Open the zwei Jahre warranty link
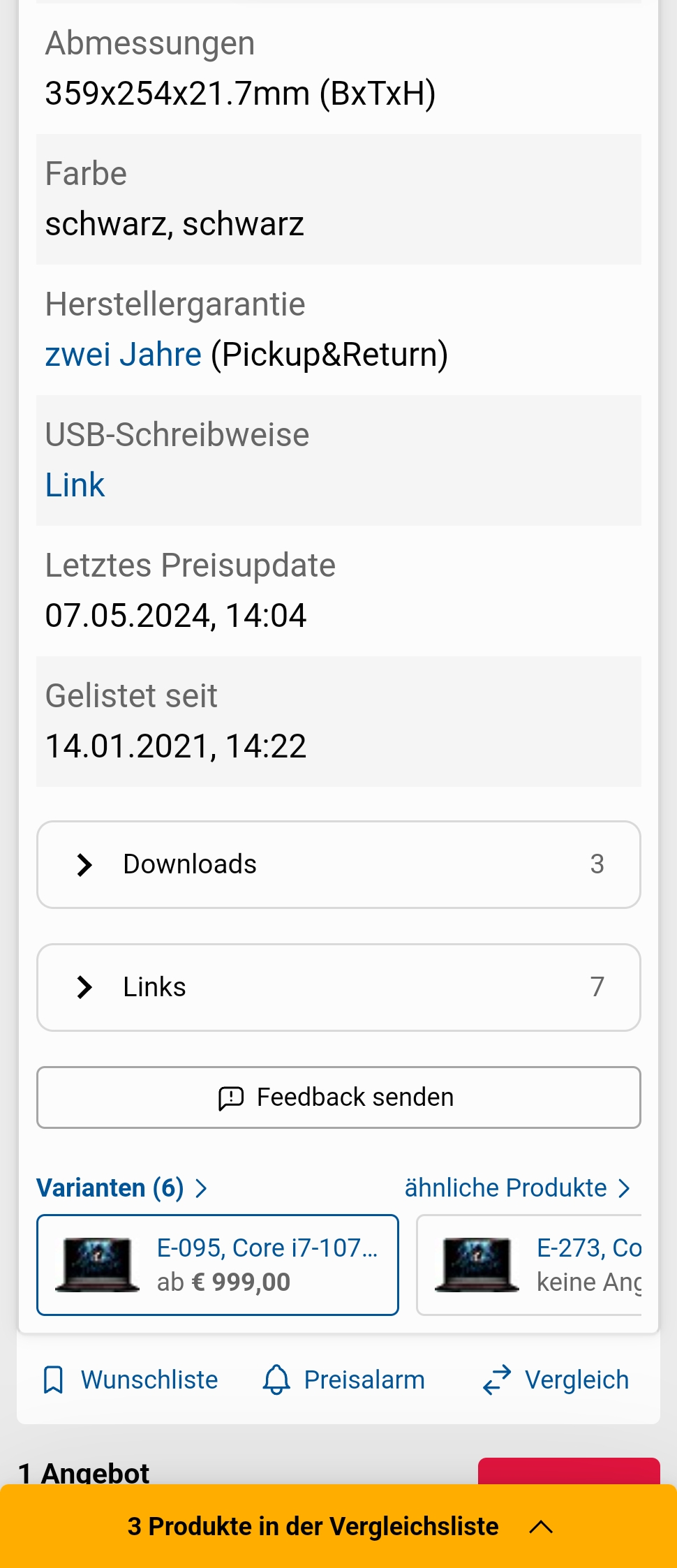Image resolution: width=677 pixels, height=1568 pixels. 124,355
